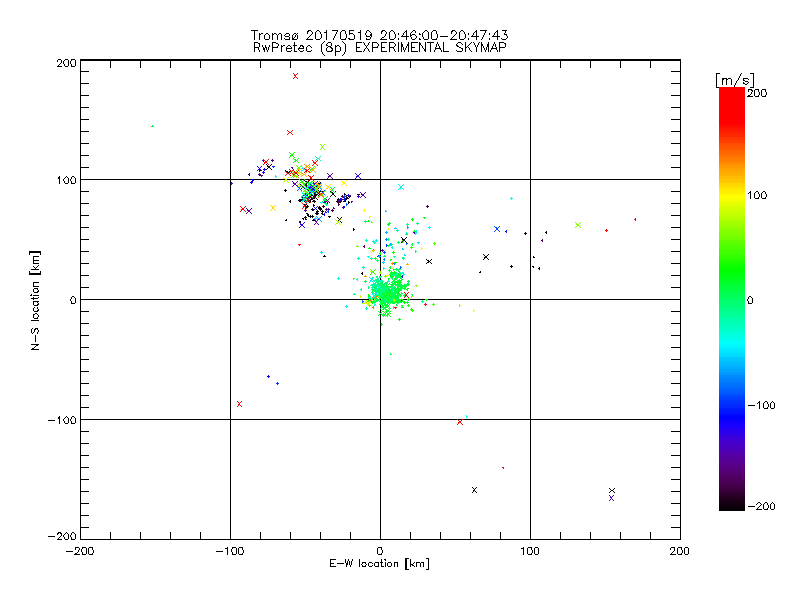Select the isolated green dot at far left
800x600 pixels.
click(x=153, y=126)
